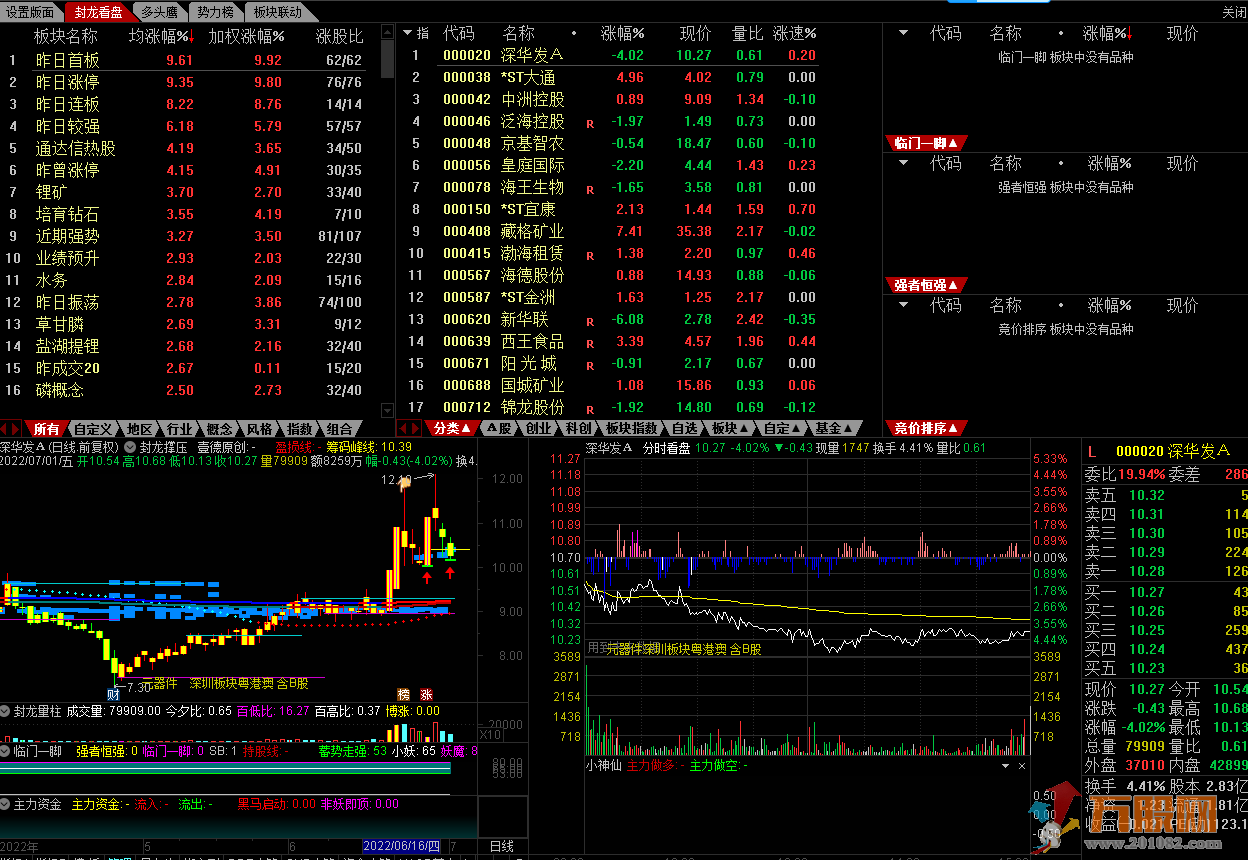The image size is (1248, 860).
Task: Expand the 竞价排序 panel selector
Action: [x=926, y=428]
